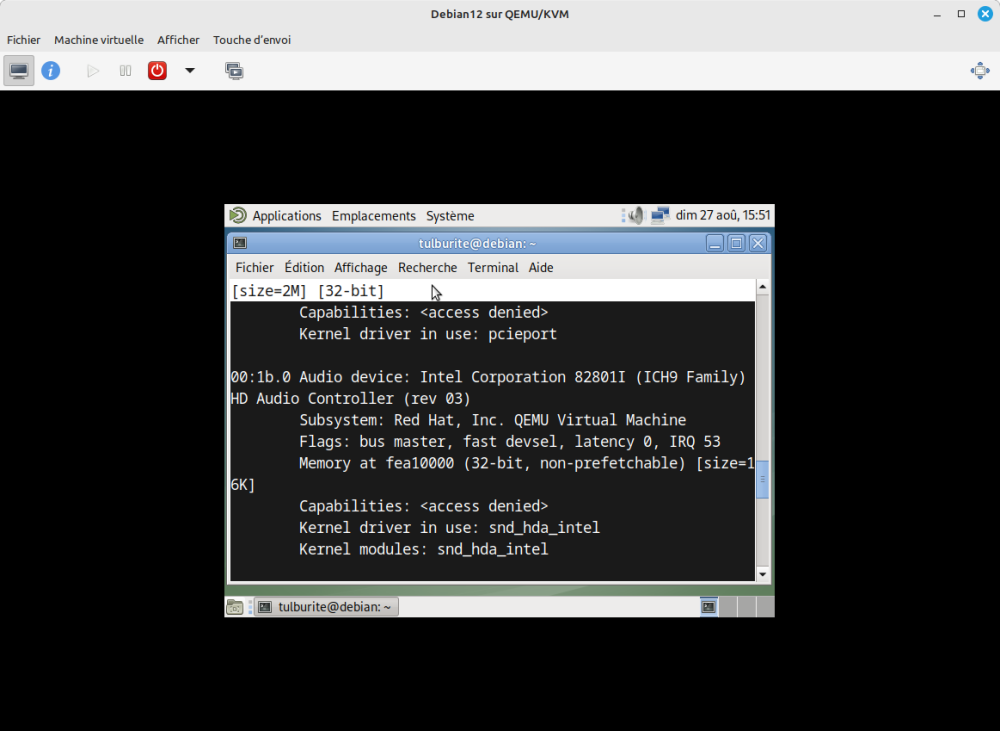Open the terminal's Aide menu
This screenshot has height=731, width=1000.
click(541, 268)
